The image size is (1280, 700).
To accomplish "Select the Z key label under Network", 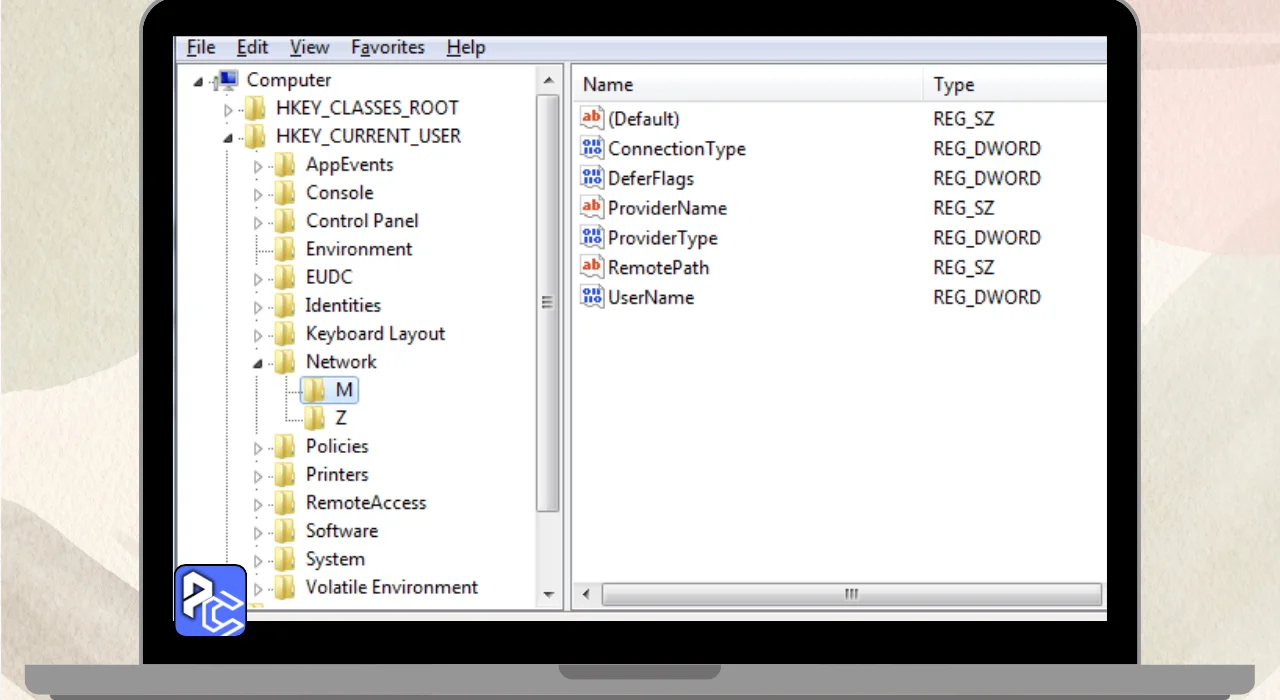I will (341, 418).
